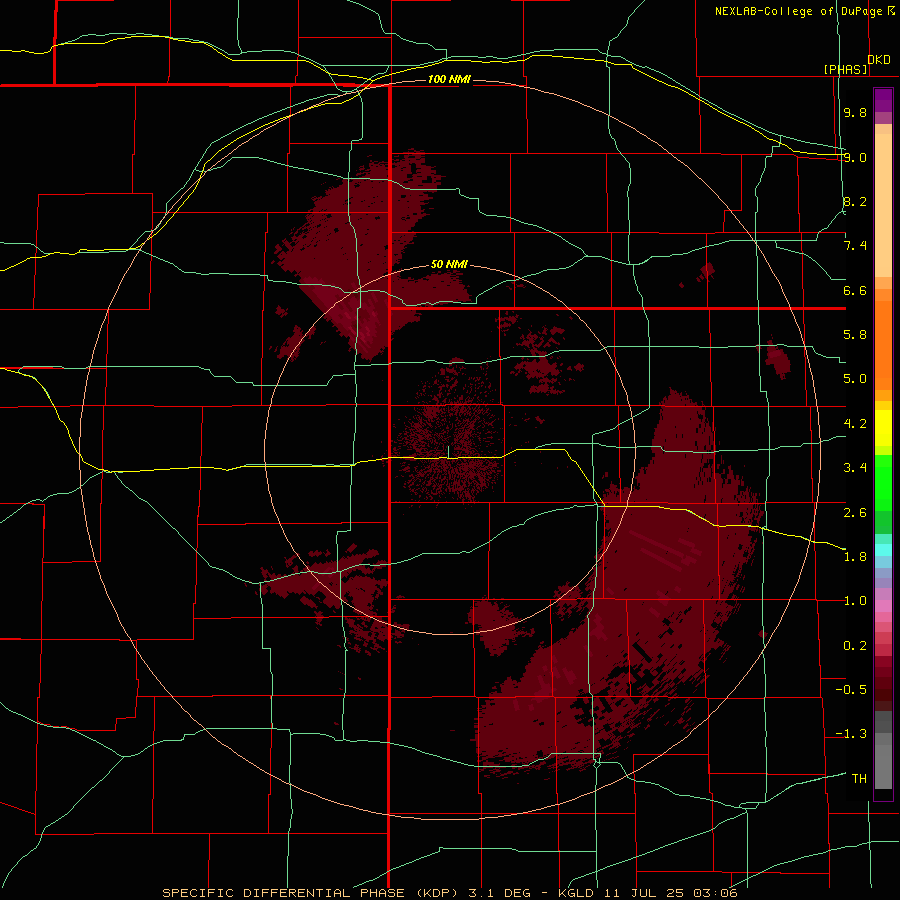Click the 03:06 timestamp in the caption
900x900 pixels.
(x=716, y=893)
